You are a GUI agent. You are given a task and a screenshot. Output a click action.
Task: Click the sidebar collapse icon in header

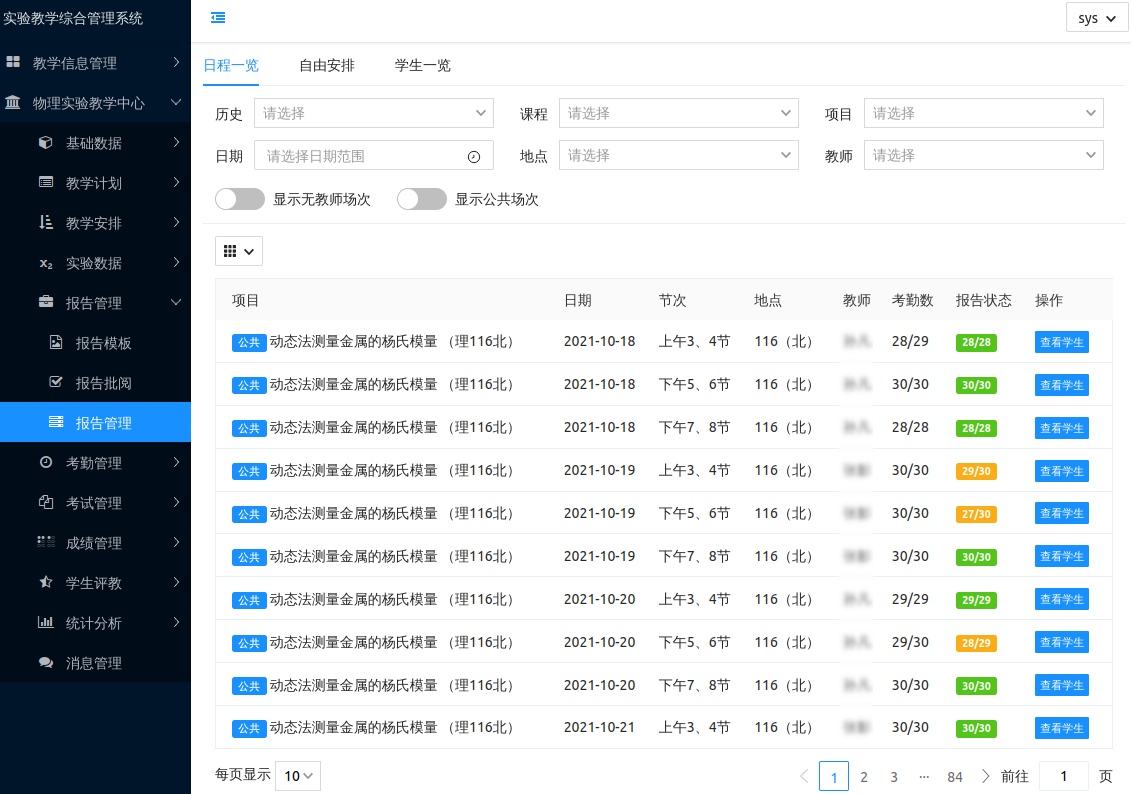tap(218, 17)
